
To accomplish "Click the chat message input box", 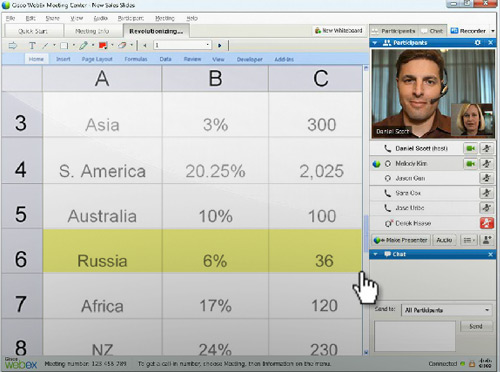I will click(415, 336).
